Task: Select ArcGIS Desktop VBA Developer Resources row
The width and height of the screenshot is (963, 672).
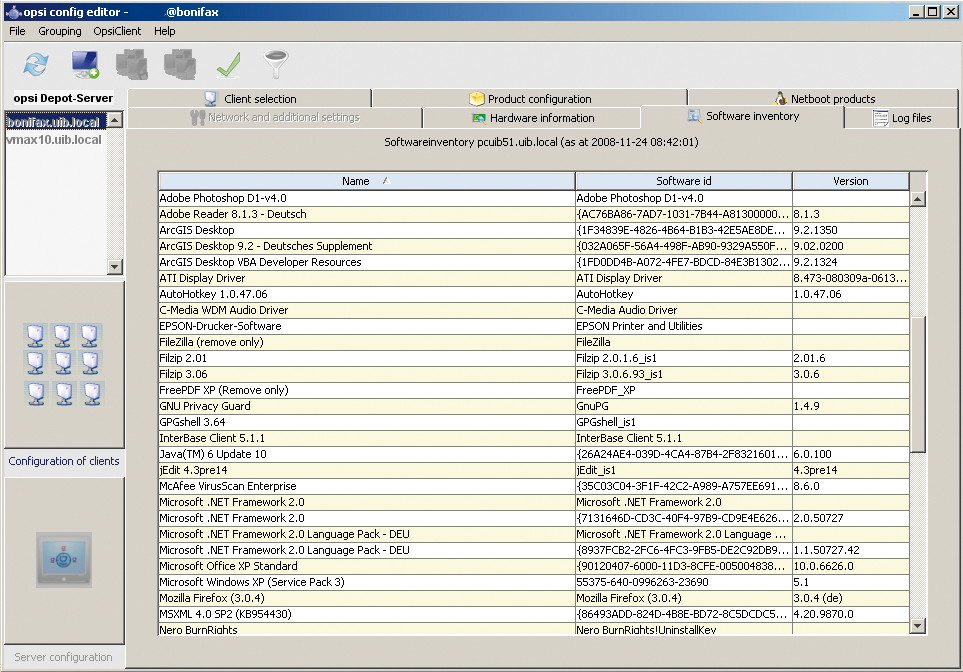Action: point(534,262)
